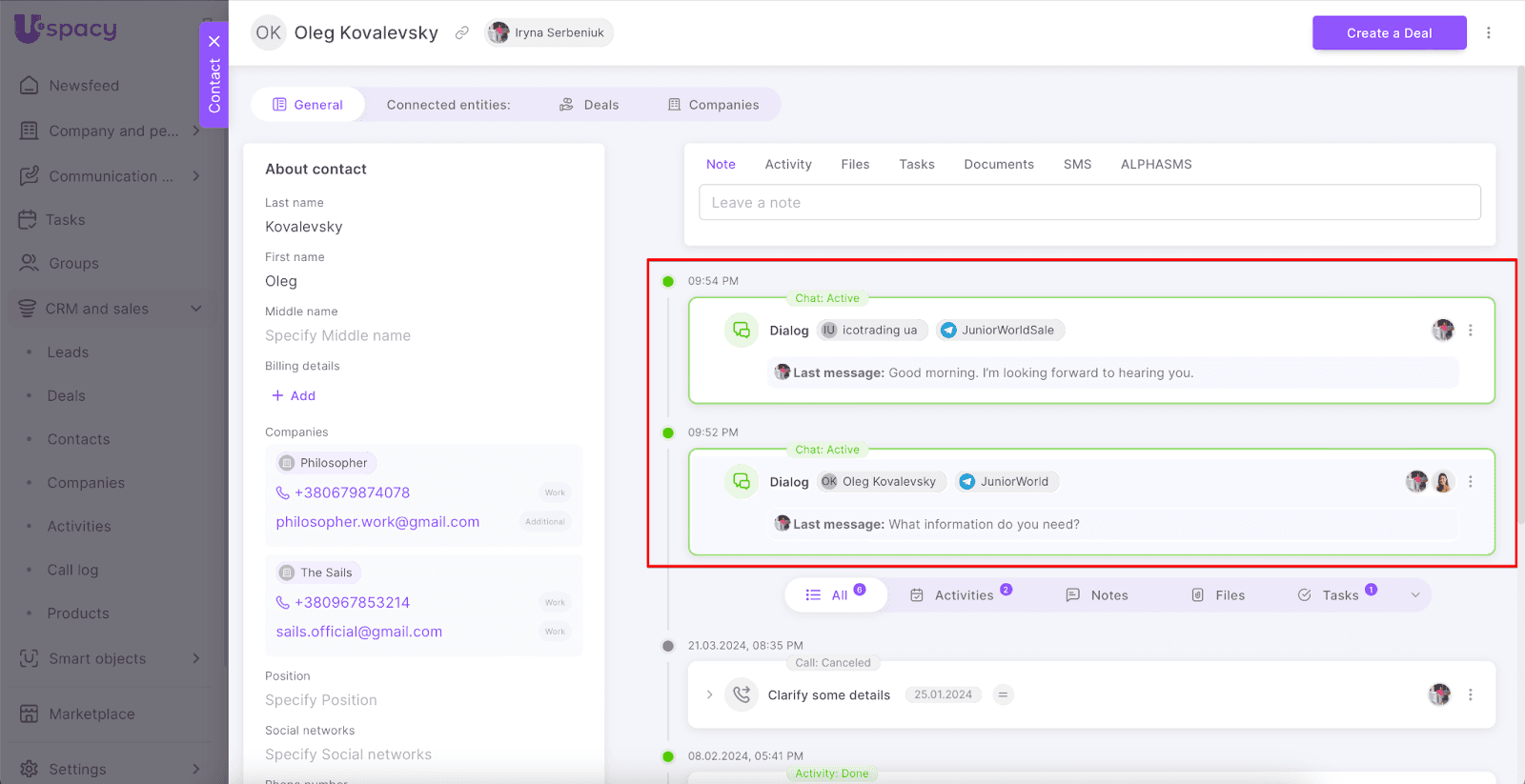
Task: Close the Contact panel with the X icon
Action: [x=214, y=41]
